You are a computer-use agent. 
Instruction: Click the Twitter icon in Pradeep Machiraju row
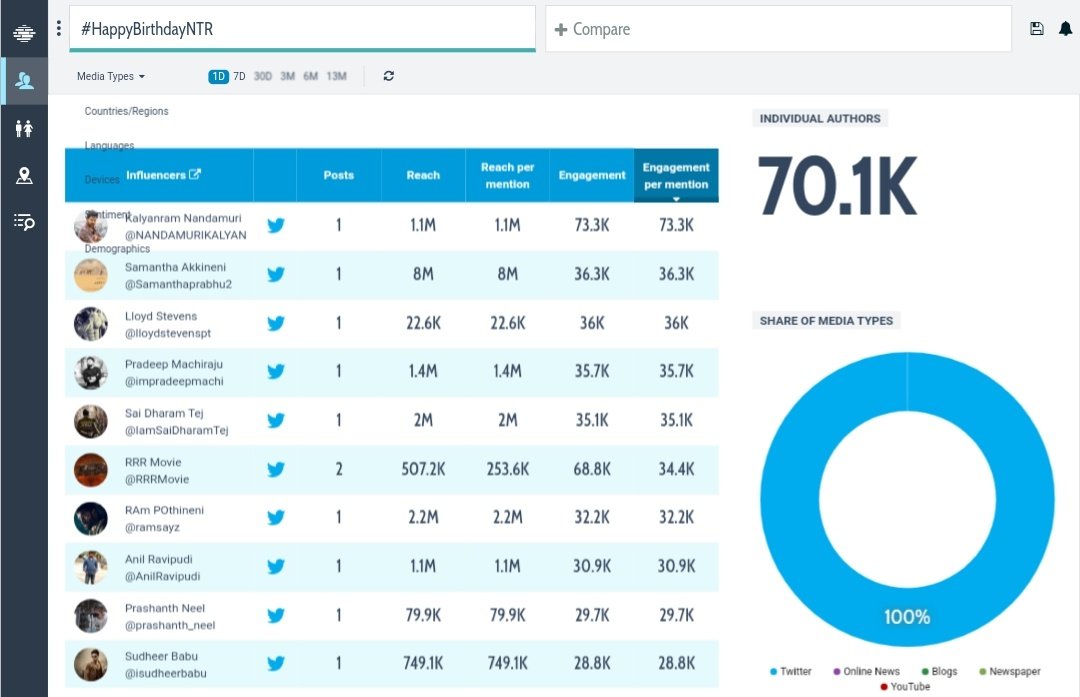(276, 371)
